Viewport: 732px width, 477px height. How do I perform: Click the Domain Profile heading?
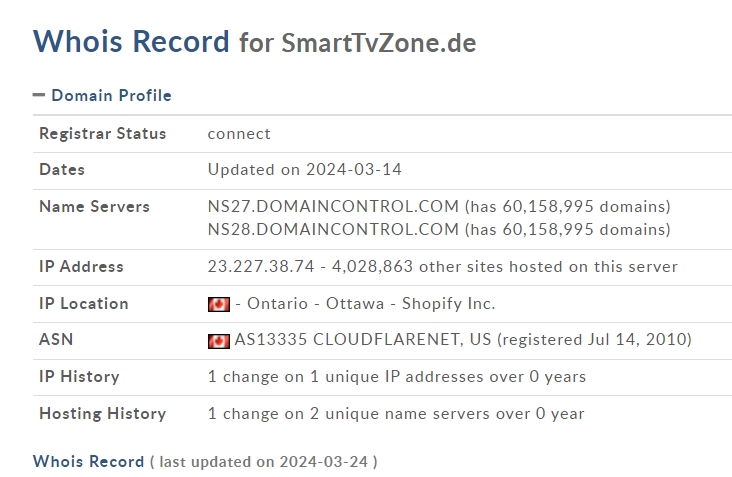111,95
